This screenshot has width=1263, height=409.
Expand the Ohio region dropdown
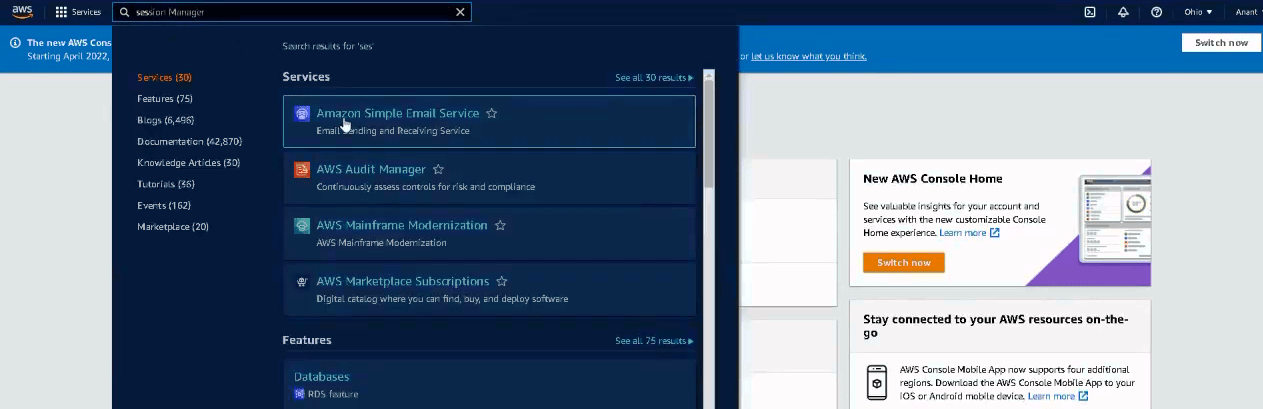(1198, 12)
